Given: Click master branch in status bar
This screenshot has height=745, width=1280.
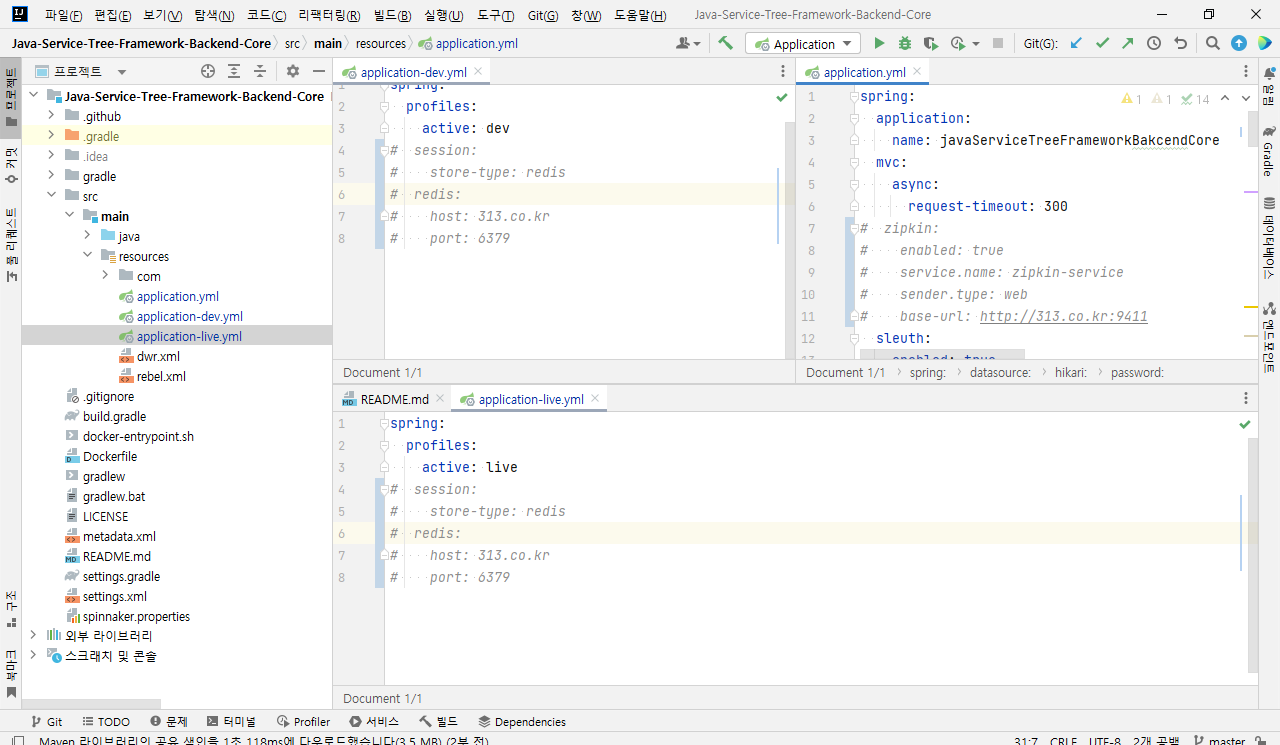Looking at the screenshot, I should (x=1219, y=741).
